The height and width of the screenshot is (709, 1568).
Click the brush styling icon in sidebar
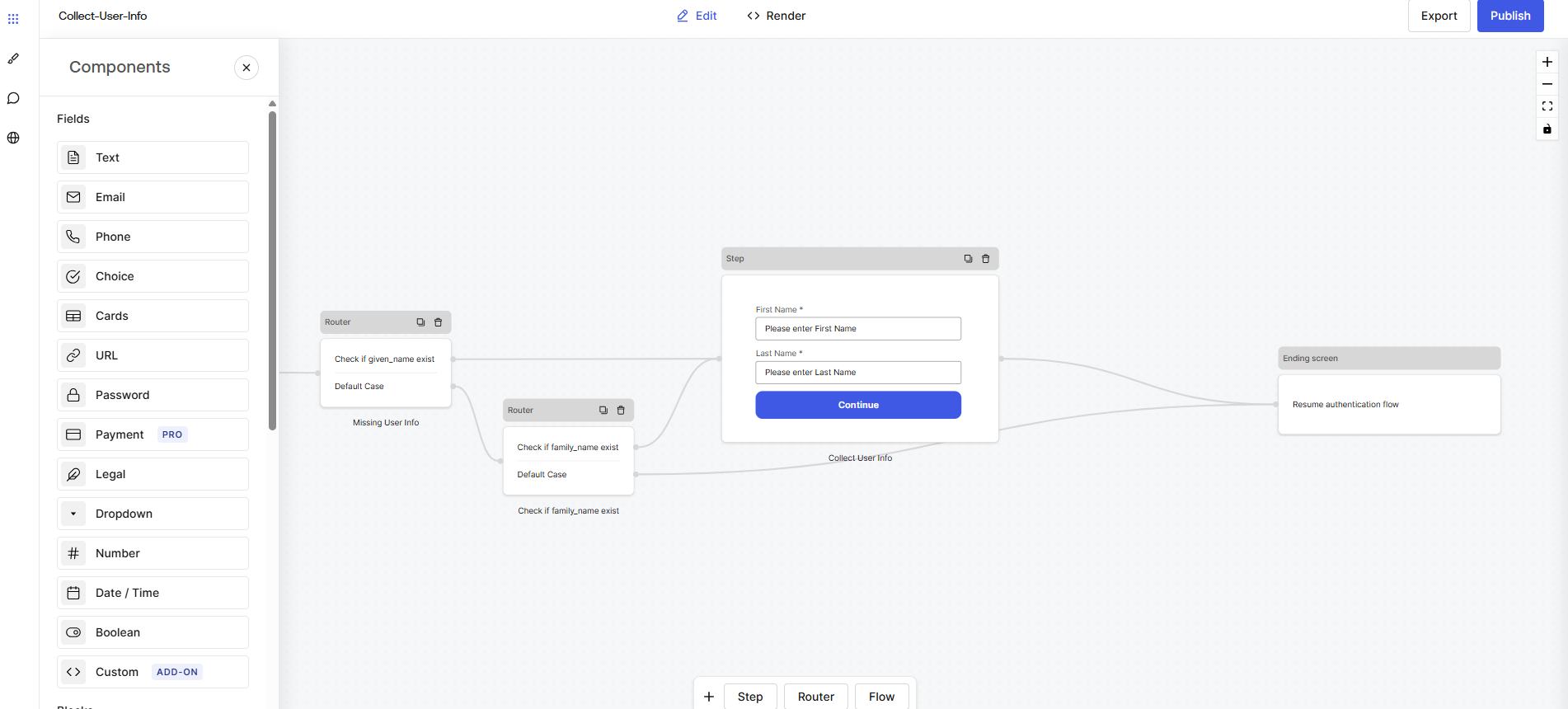coord(13,59)
